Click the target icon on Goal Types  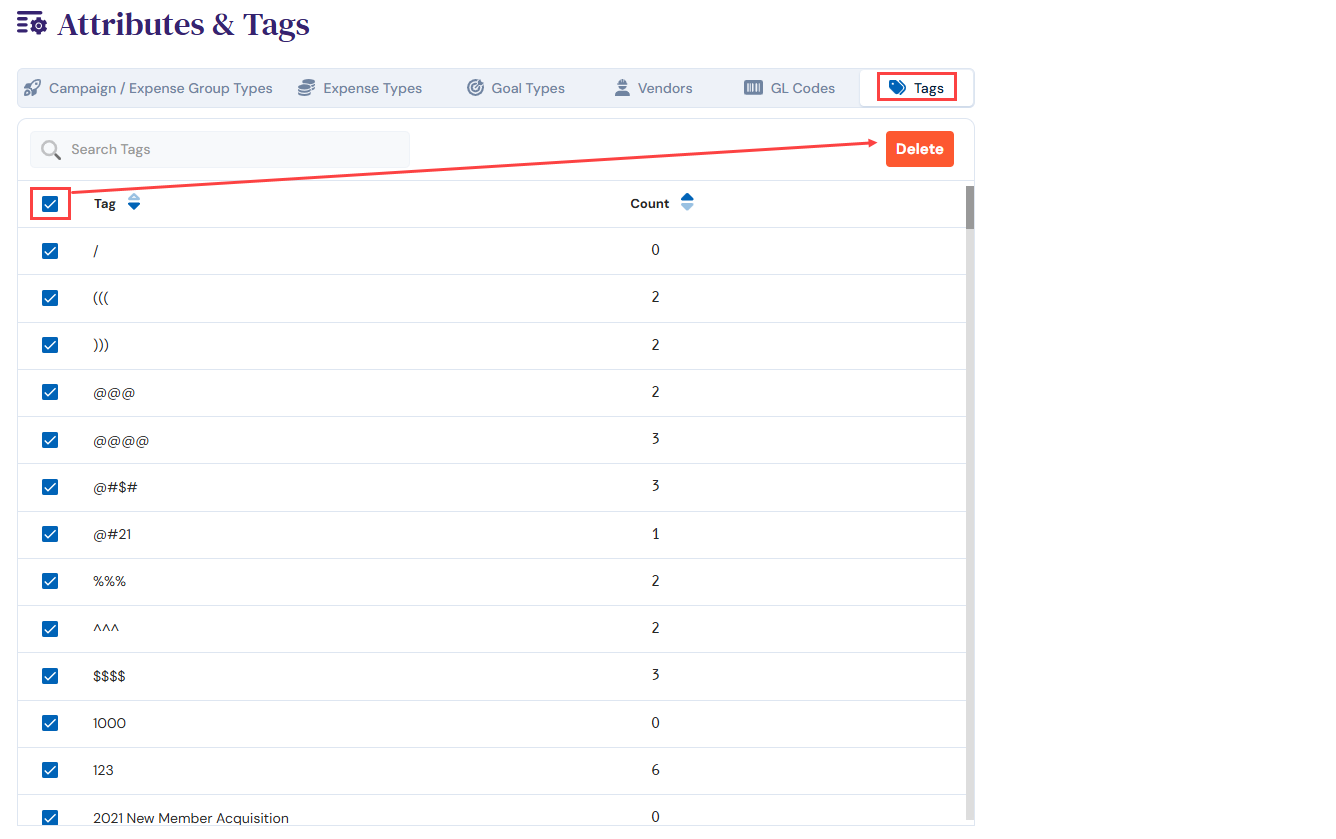click(x=475, y=88)
